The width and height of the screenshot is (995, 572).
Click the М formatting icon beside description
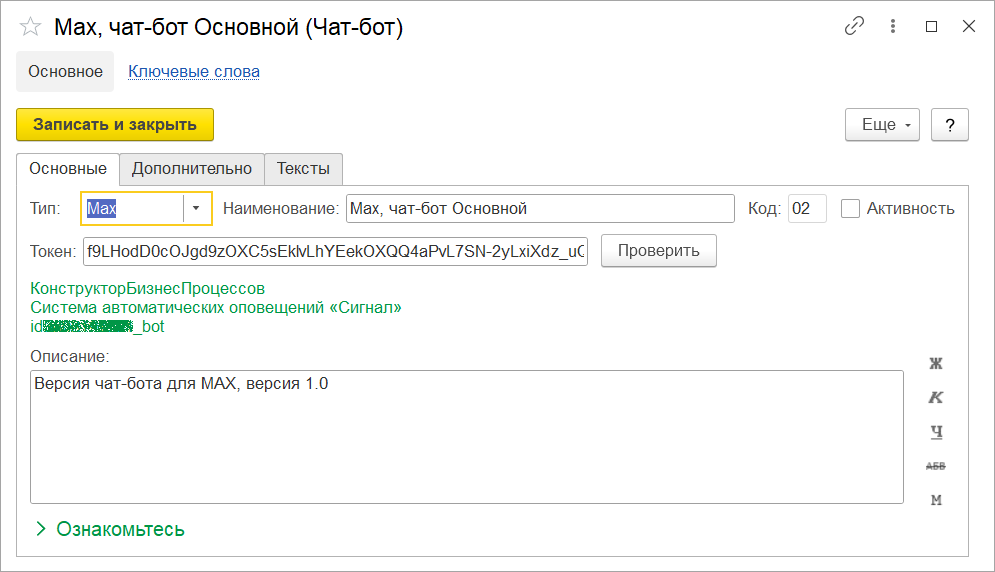pos(936,500)
